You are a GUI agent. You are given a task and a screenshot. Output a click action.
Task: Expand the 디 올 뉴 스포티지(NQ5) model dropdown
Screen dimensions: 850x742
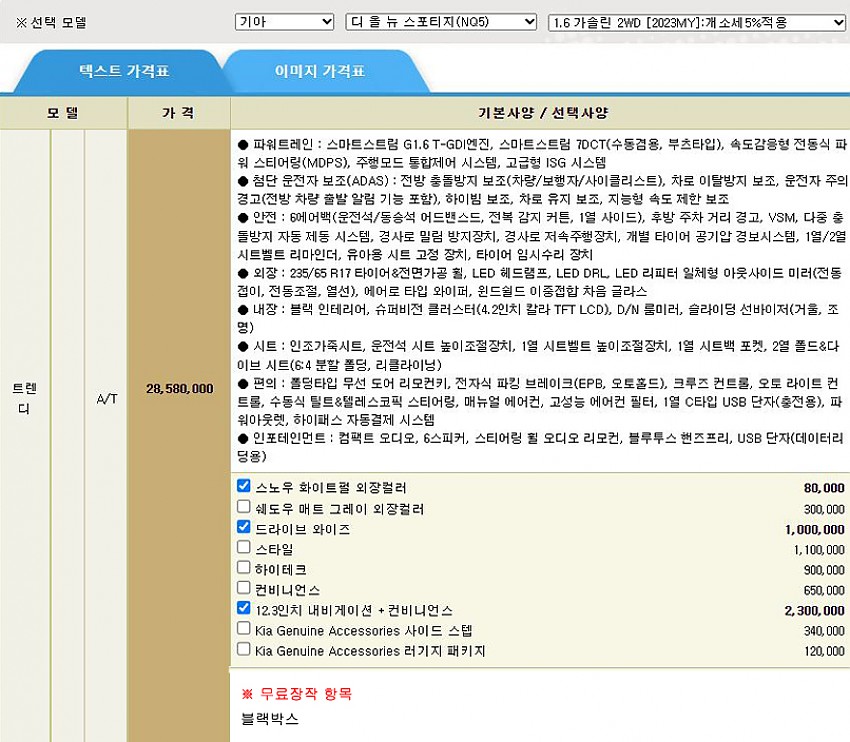[x=440, y=22]
